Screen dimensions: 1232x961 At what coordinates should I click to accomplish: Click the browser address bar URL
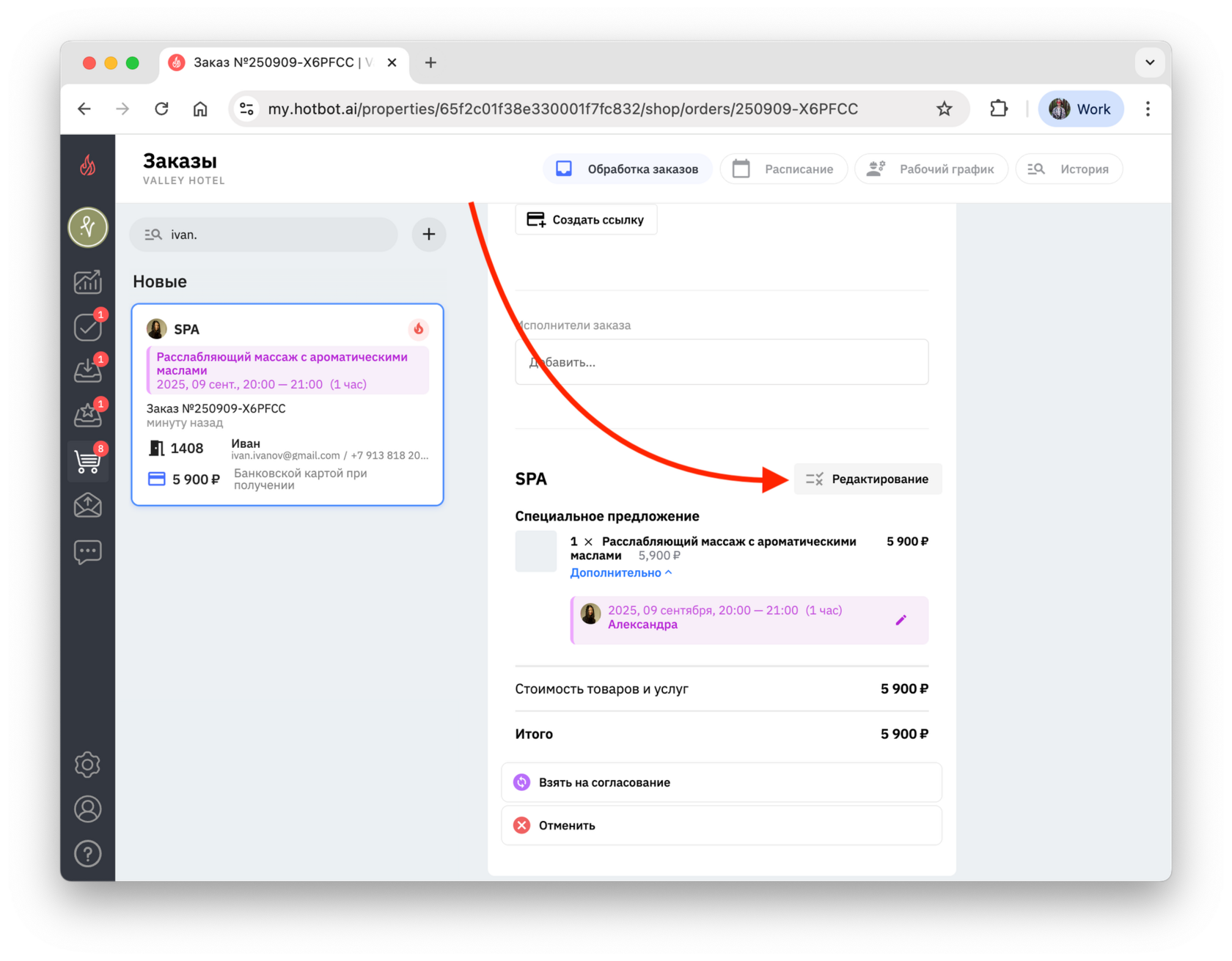click(x=562, y=109)
